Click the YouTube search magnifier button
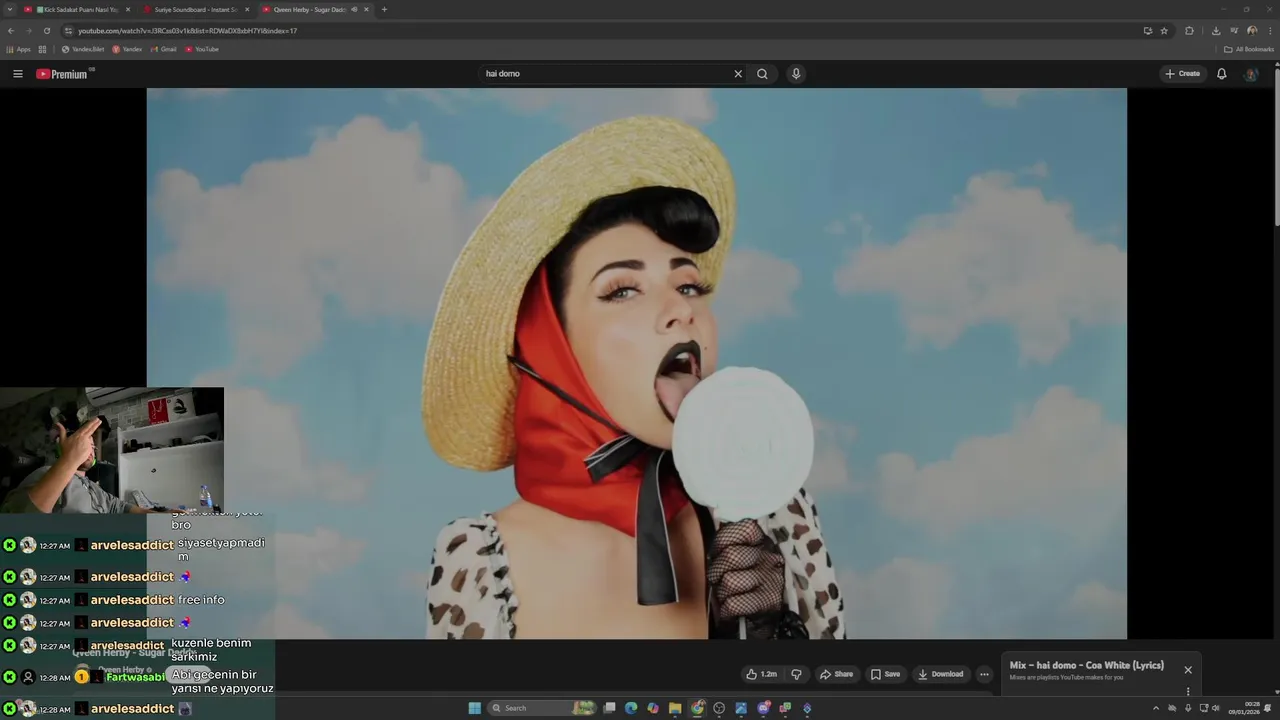This screenshot has height=720, width=1280. (762, 74)
